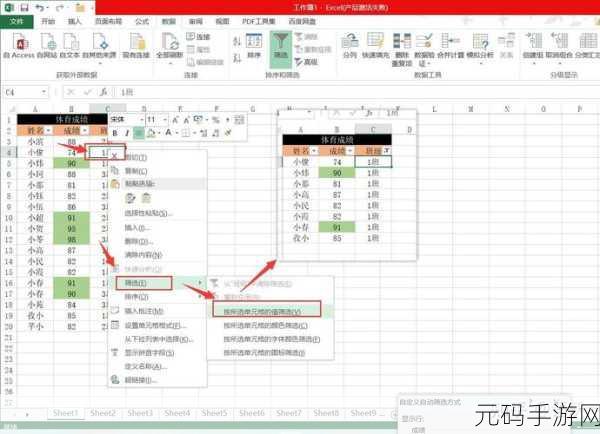Open the Name Box dropdown showing C4
Screen dimensions: 600x434
(x=44, y=92)
